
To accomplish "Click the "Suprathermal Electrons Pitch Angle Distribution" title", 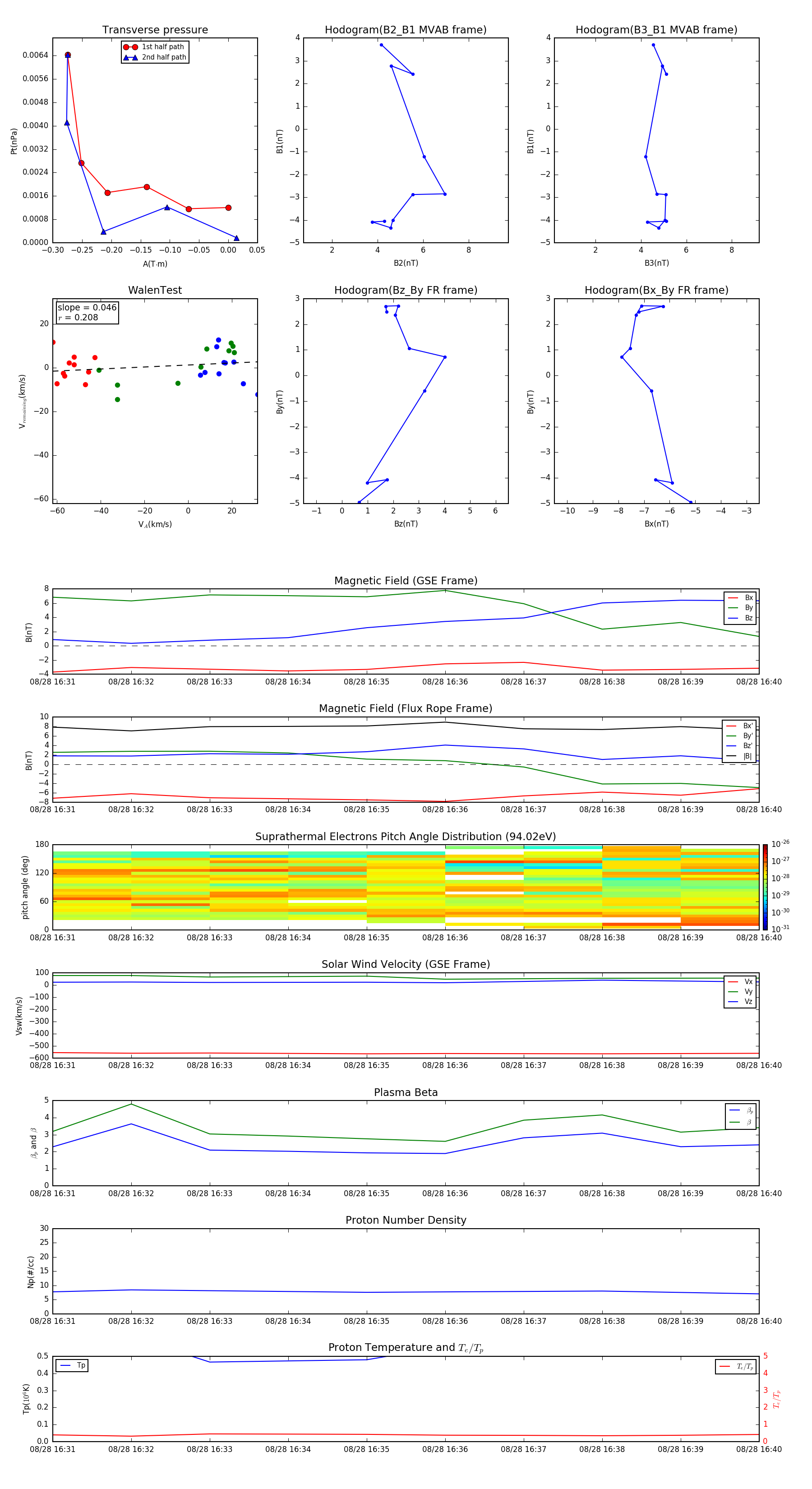I will tap(406, 837).
